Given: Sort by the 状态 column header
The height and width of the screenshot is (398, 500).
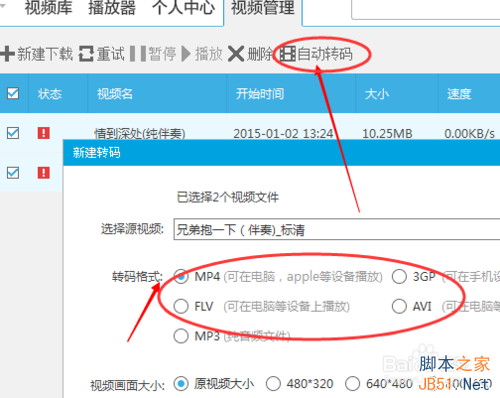Looking at the screenshot, I should 50,94.
